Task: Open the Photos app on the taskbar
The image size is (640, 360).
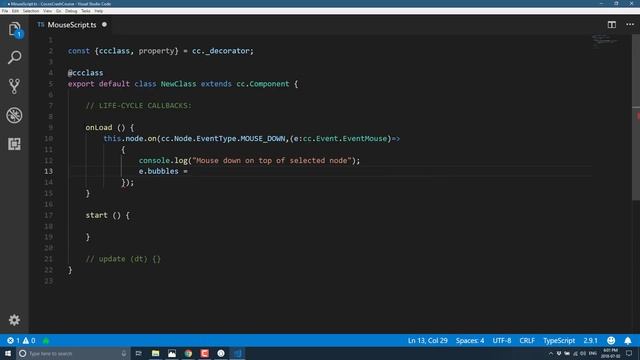Action: coord(172,353)
